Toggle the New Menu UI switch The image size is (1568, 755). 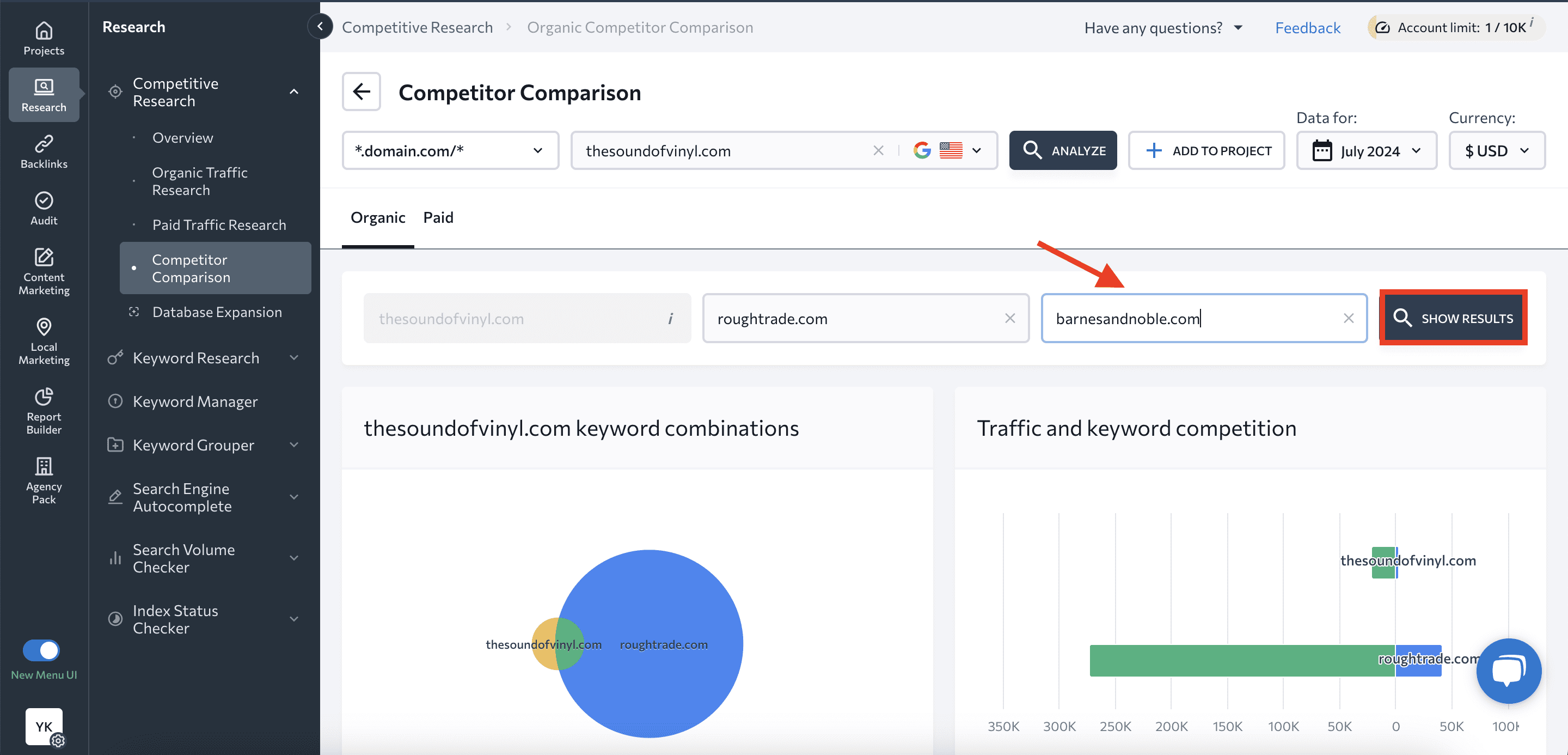(41, 650)
